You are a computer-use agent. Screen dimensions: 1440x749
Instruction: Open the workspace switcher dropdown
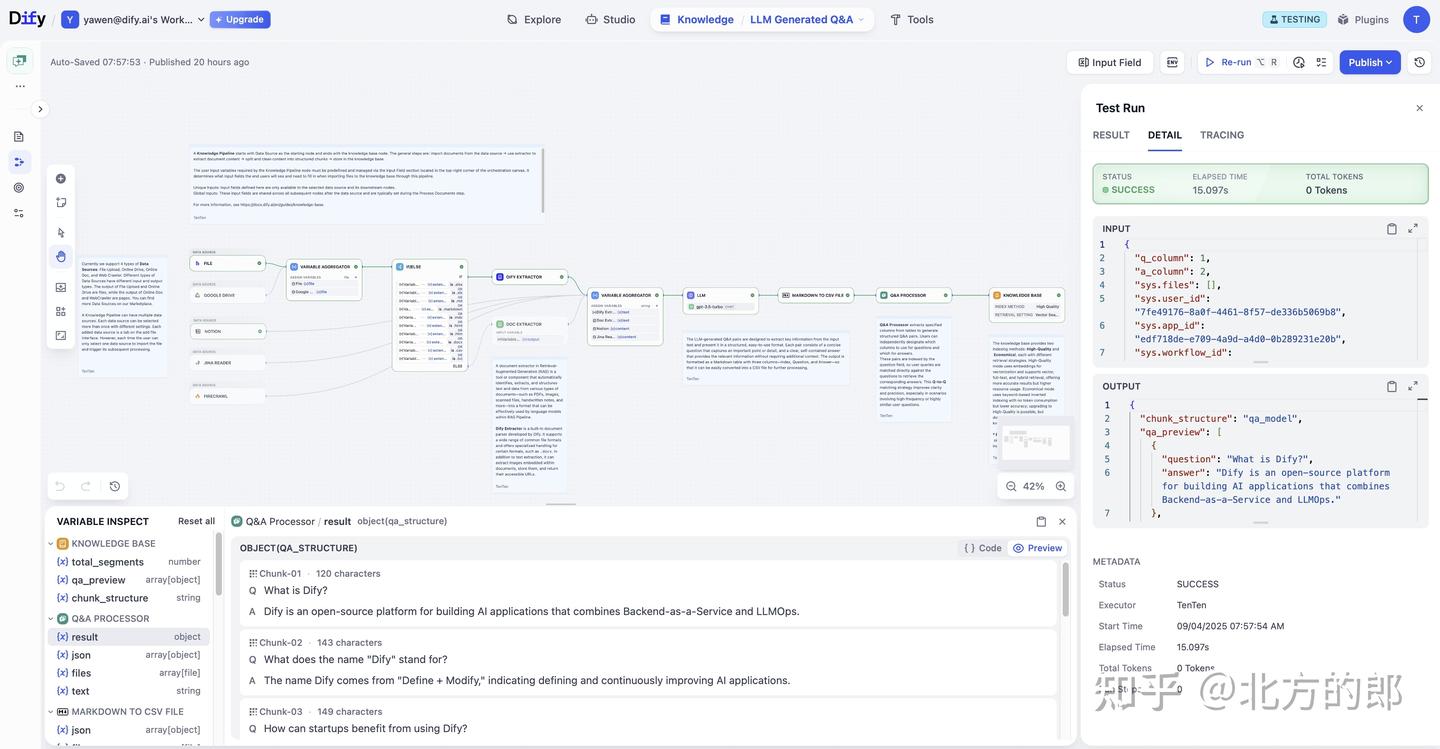[133, 19]
